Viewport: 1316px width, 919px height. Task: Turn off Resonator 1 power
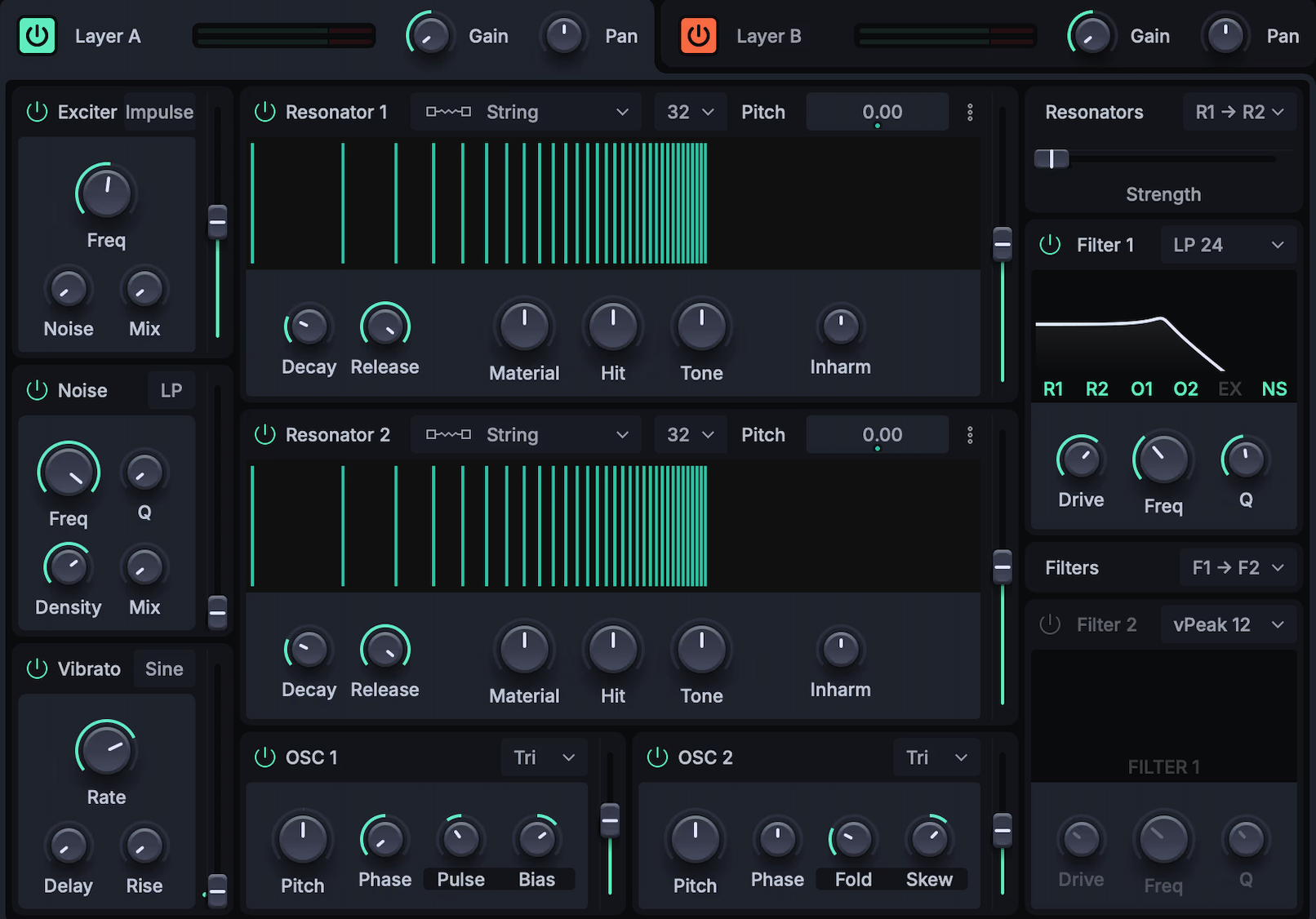(x=265, y=112)
